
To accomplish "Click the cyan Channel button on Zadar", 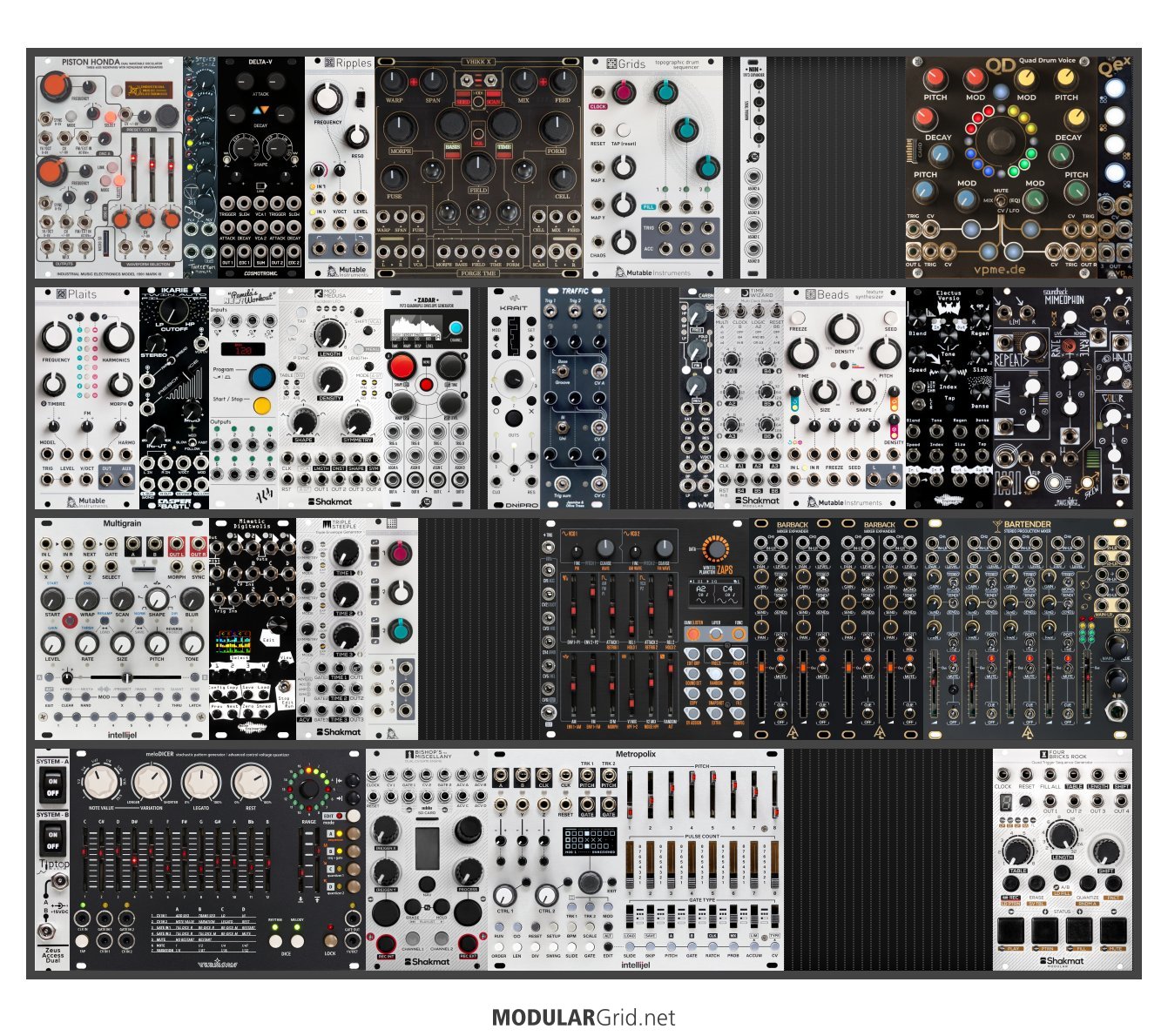I will coord(455,328).
